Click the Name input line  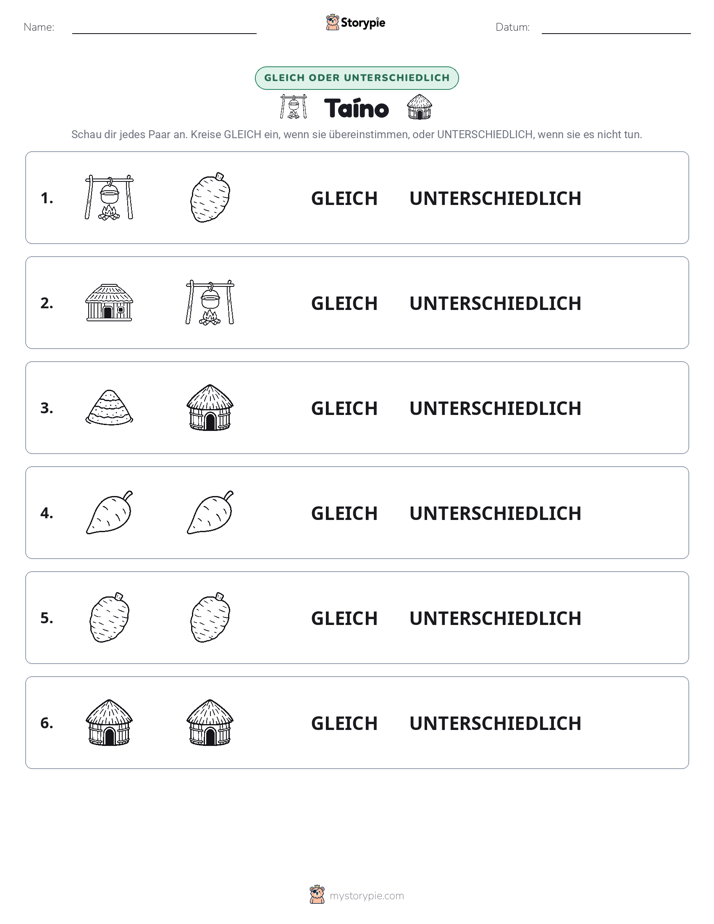[x=164, y=28]
